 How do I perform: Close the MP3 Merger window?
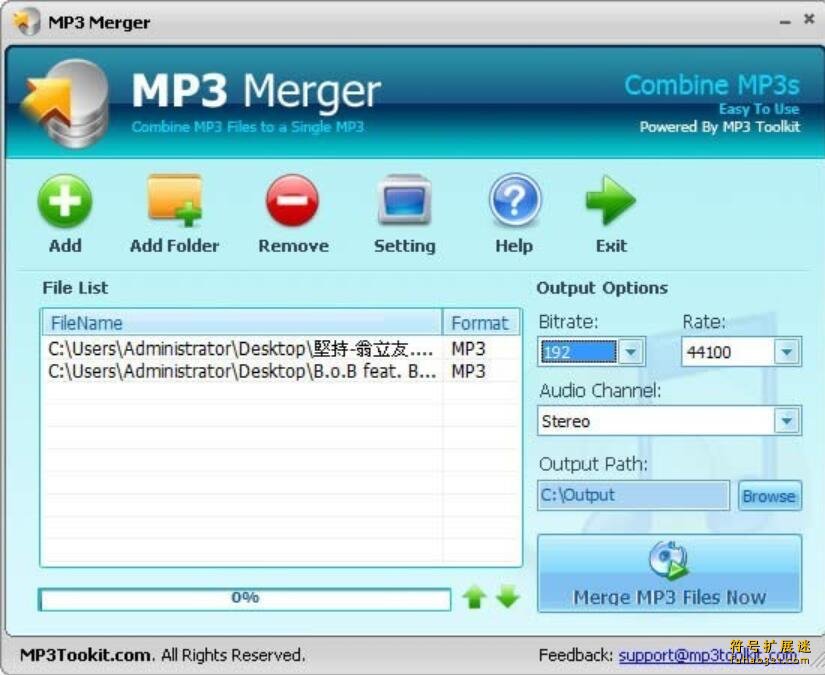coord(809,19)
